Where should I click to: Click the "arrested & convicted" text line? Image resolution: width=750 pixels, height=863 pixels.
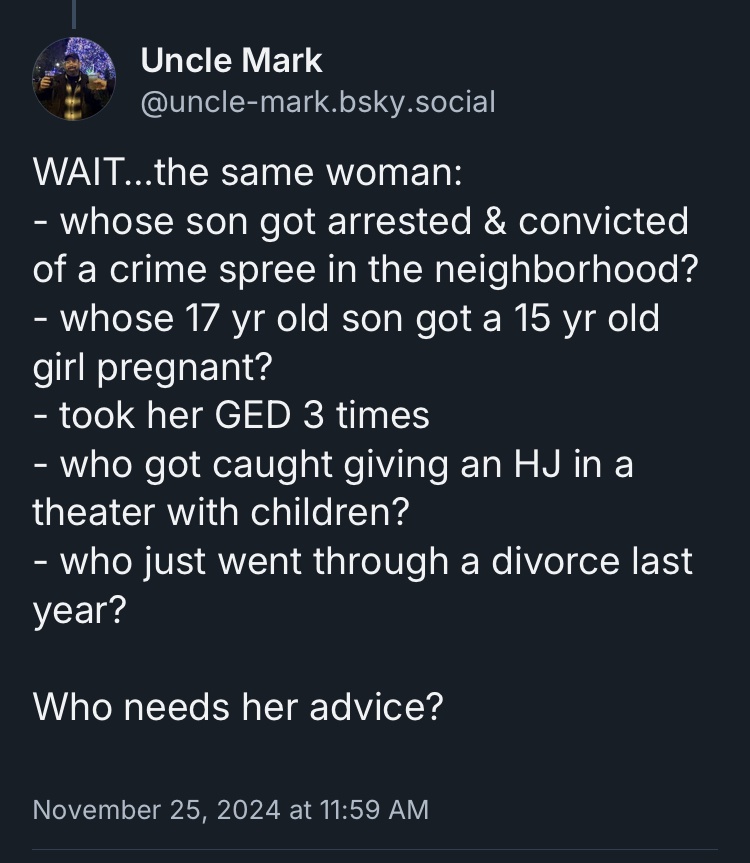tap(360, 221)
